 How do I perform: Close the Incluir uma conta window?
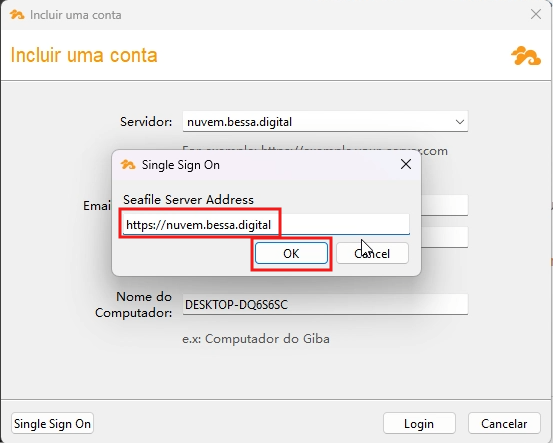point(536,14)
